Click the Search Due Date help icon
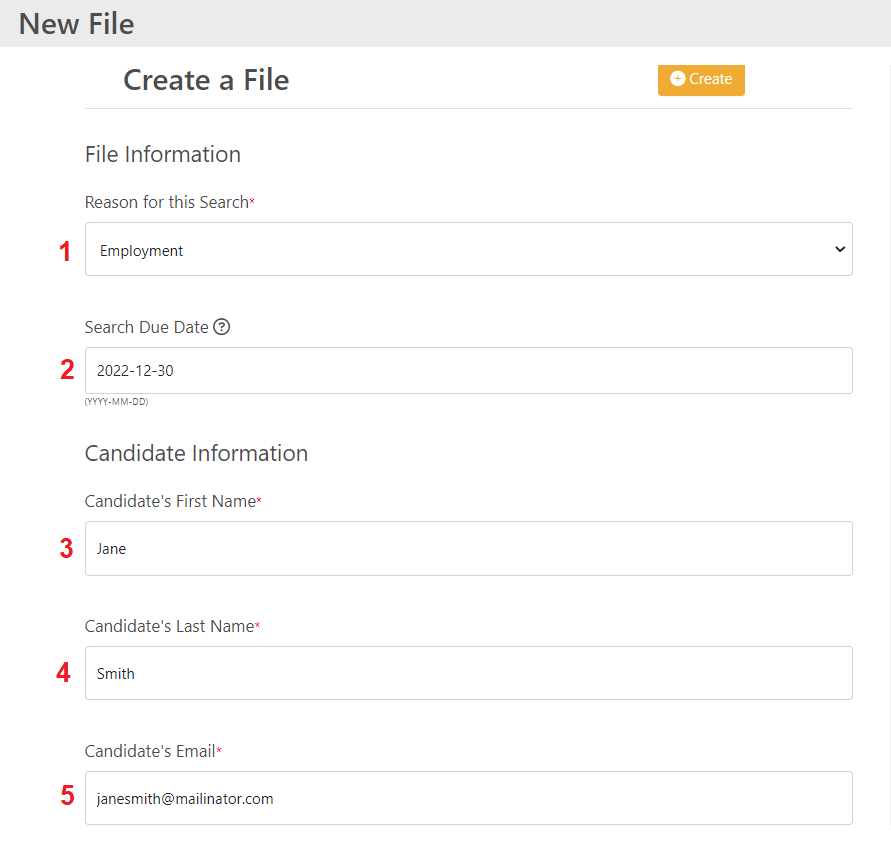This screenshot has height=847, width=891. pyautogui.click(x=222, y=327)
